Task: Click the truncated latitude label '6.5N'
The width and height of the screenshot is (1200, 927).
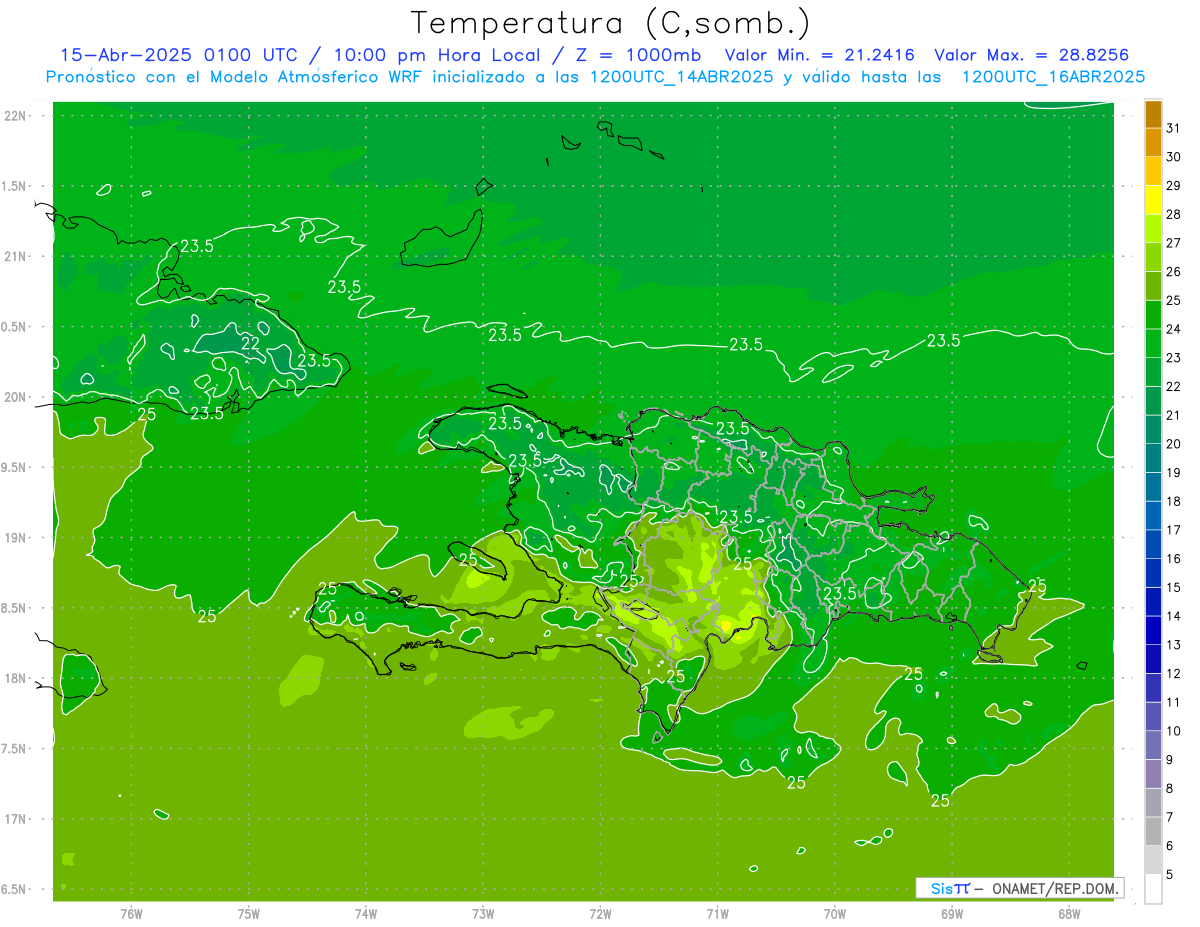Action: [14, 889]
